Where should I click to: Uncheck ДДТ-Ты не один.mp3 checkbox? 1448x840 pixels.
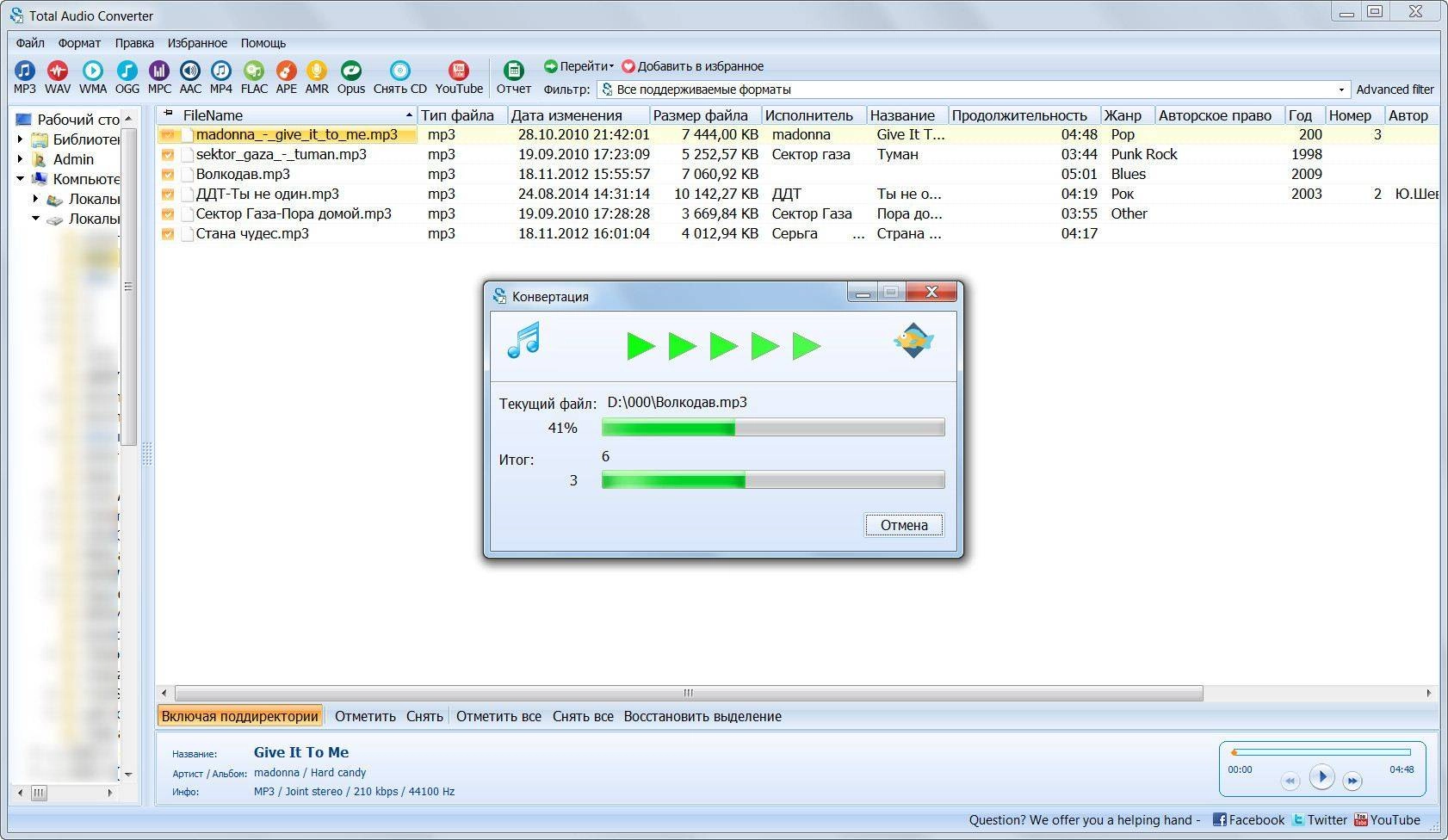[168, 195]
